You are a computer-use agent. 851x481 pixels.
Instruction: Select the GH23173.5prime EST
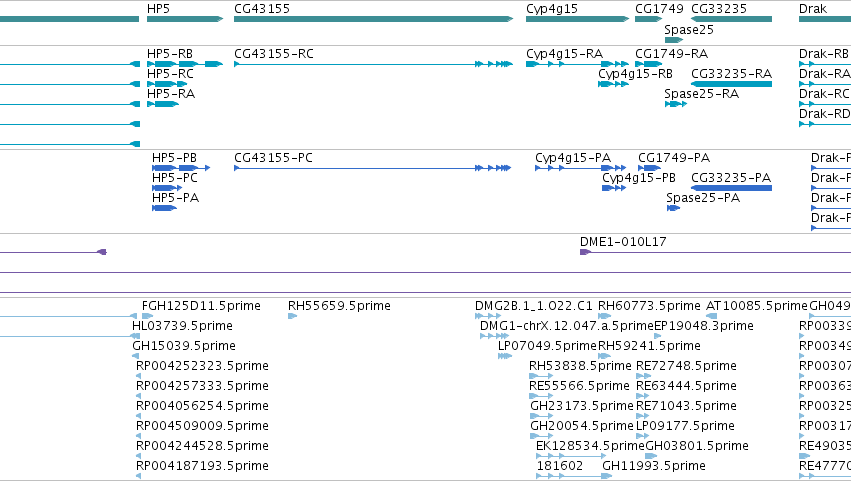[542, 416]
